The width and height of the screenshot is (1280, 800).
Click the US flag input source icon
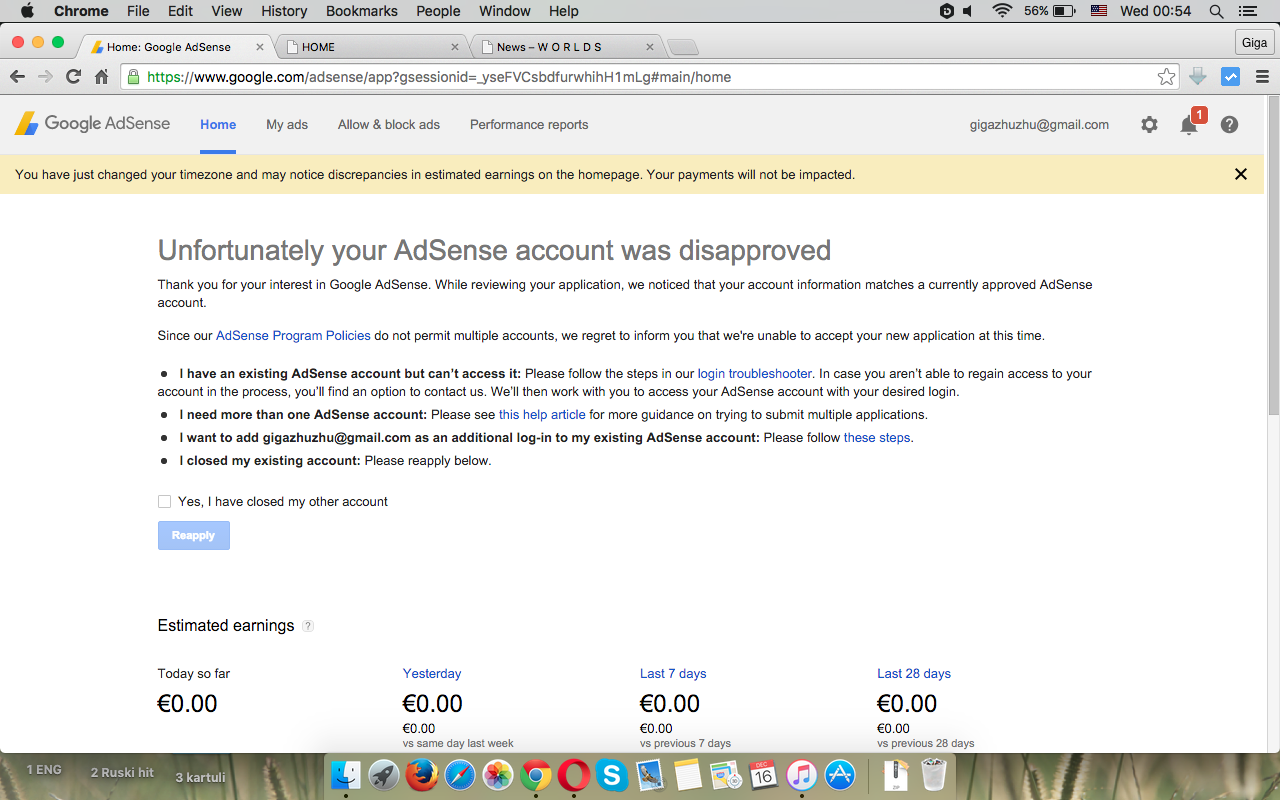1099,11
